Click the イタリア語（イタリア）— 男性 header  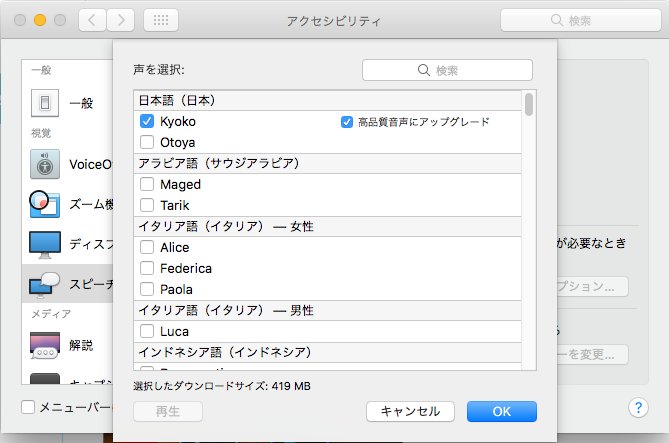click(328, 311)
